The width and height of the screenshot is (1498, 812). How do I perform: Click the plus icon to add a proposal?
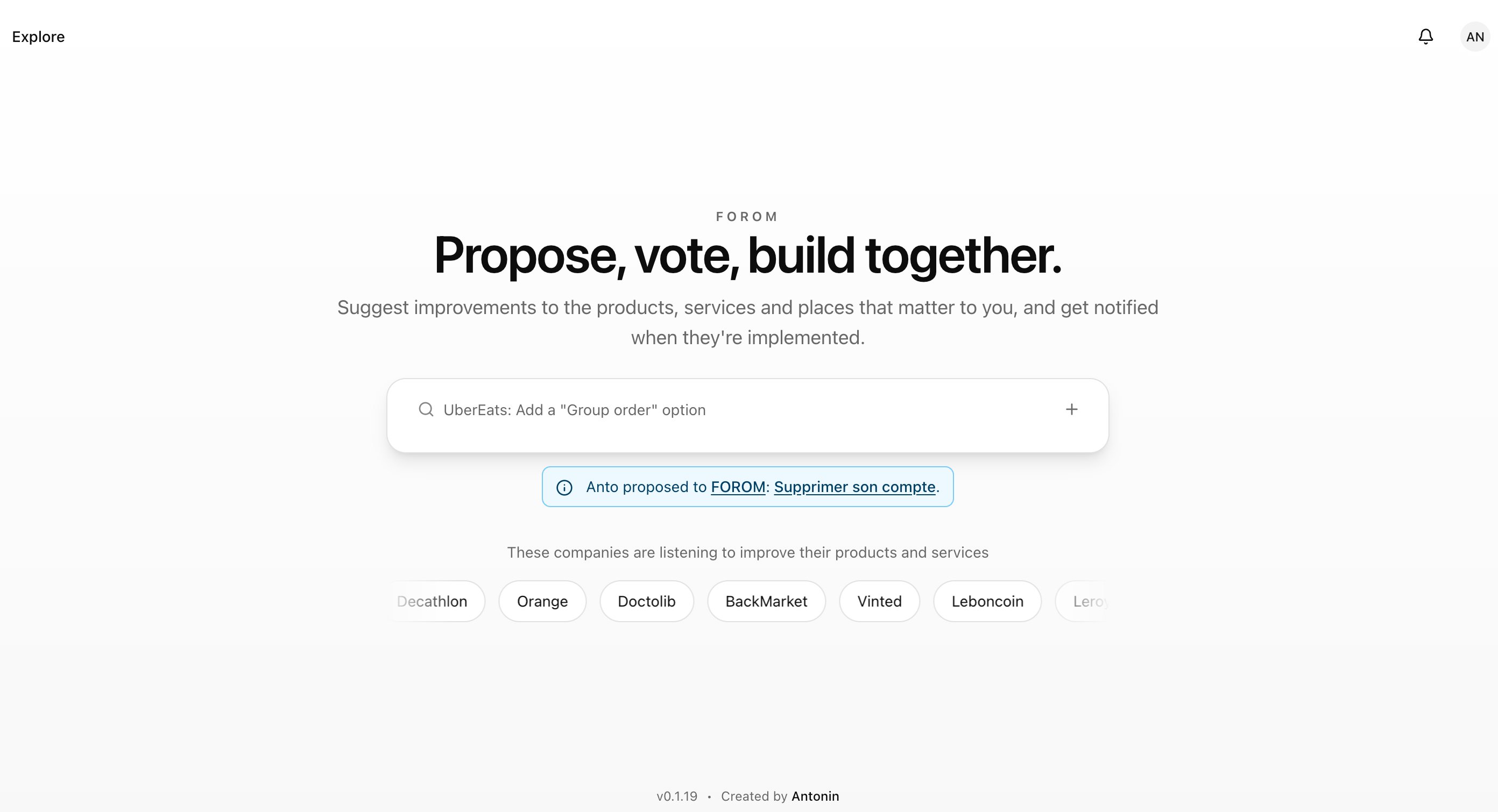pos(1072,409)
